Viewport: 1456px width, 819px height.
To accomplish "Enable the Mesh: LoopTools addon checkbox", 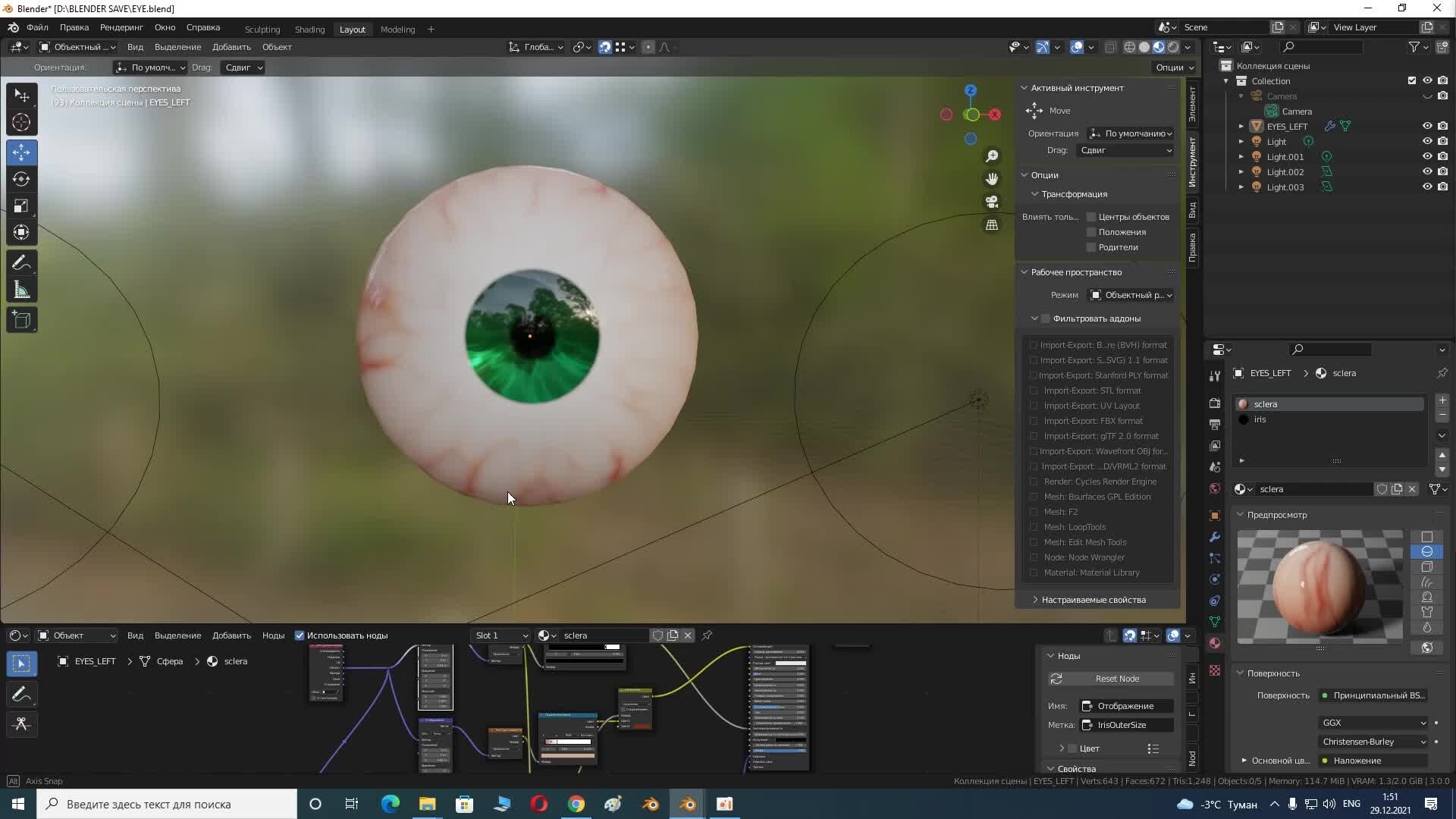I will coord(1034,527).
